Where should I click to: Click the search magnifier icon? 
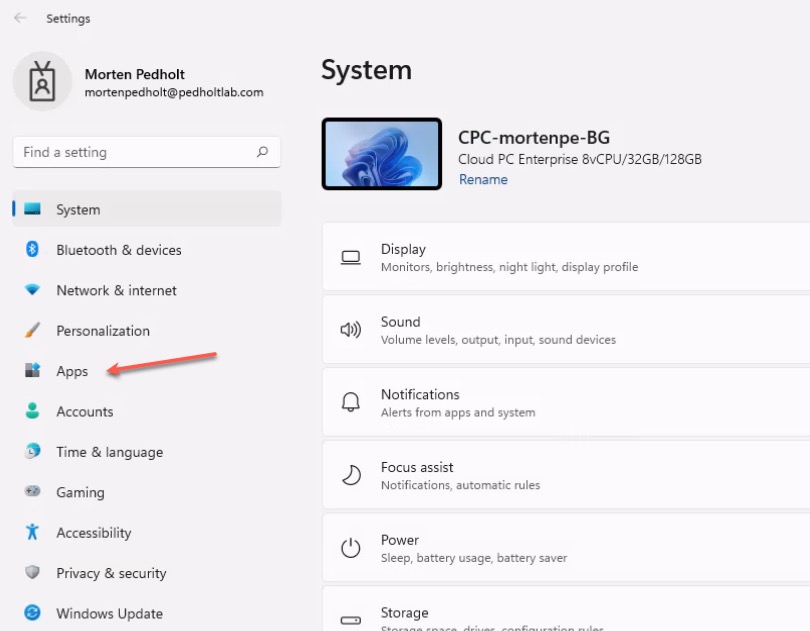pos(262,152)
